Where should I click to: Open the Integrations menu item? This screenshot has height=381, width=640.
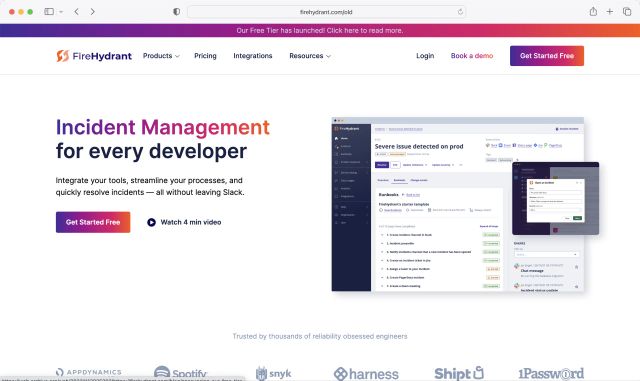click(x=253, y=56)
